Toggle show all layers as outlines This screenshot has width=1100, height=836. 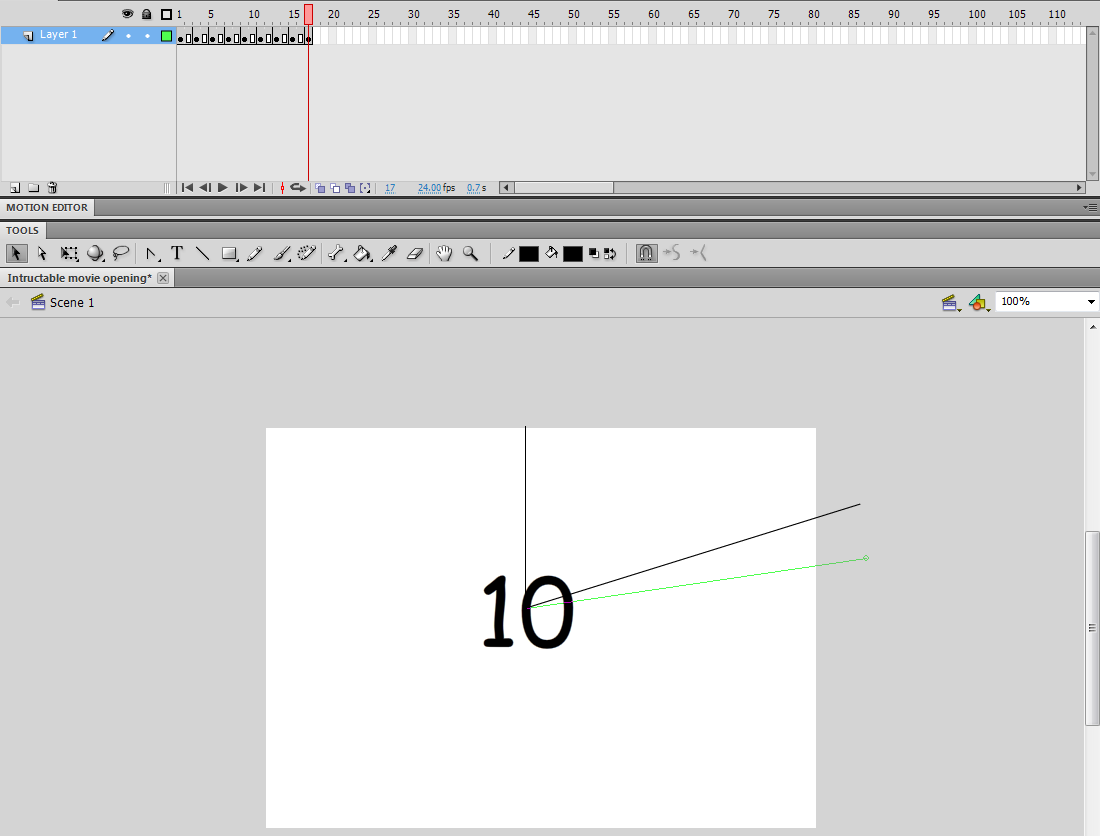pos(166,14)
